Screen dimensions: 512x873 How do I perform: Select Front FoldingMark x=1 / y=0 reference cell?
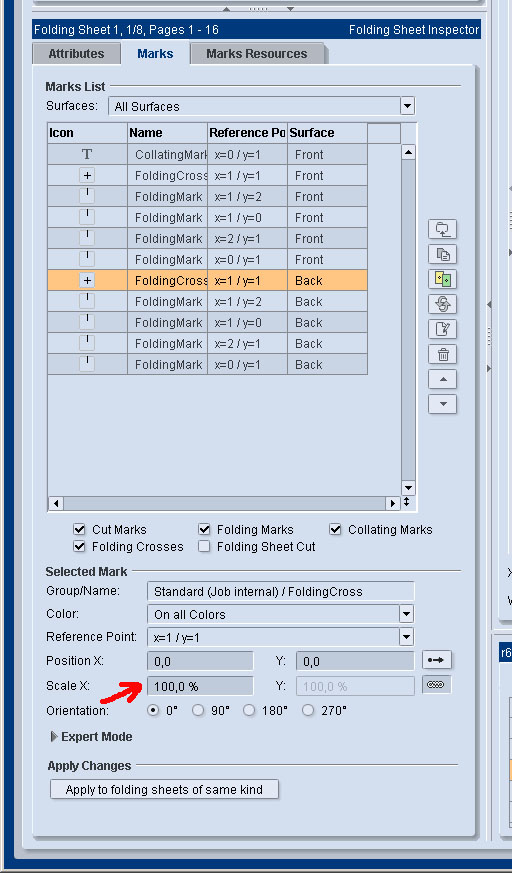248,218
